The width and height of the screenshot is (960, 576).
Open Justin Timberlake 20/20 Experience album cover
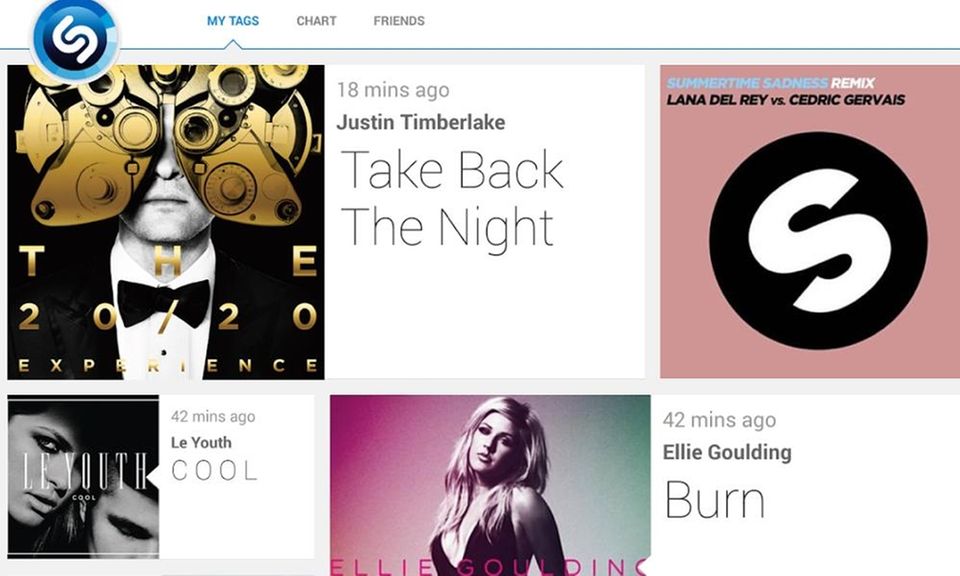(x=166, y=222)
